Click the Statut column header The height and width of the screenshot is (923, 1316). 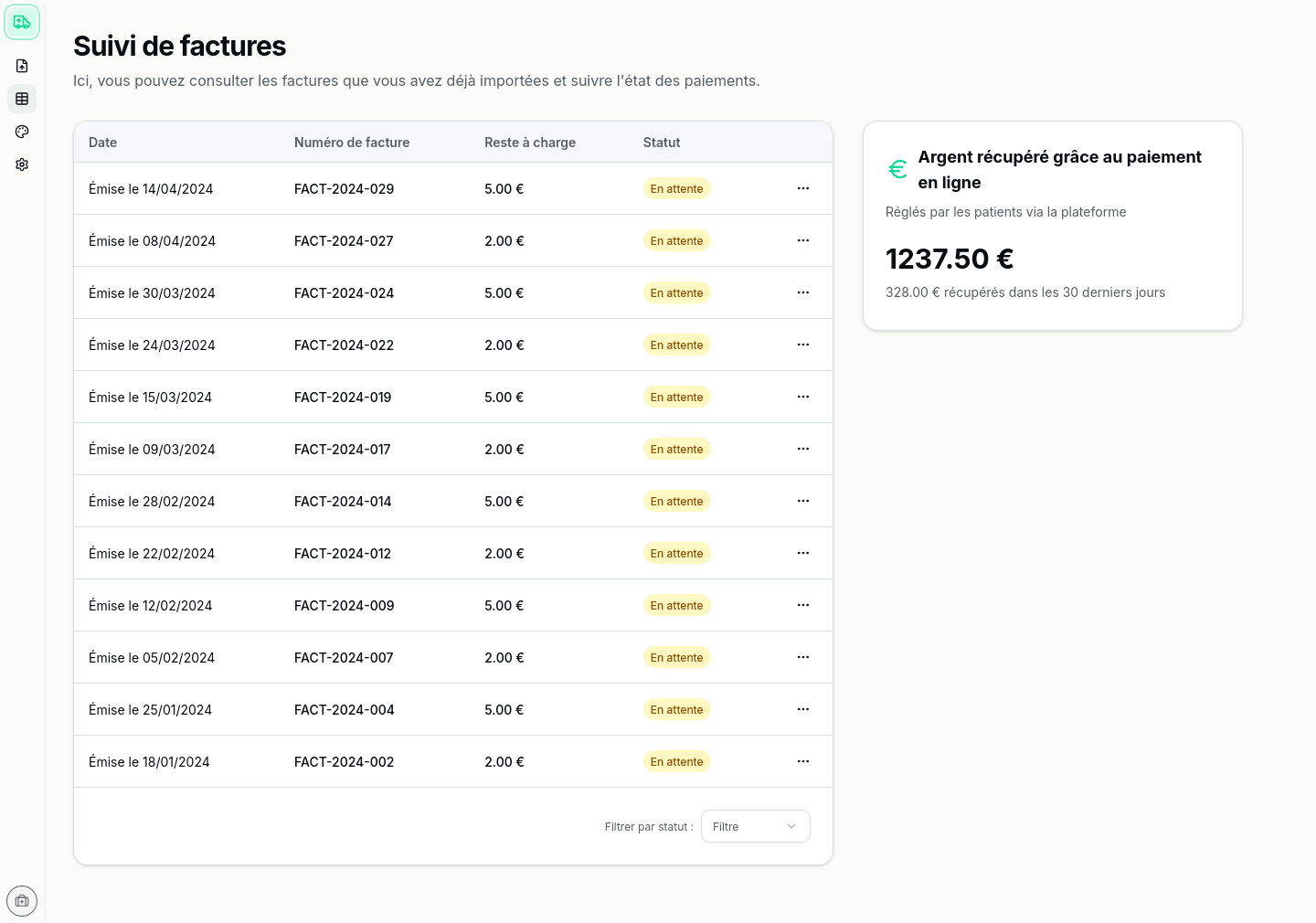tap(662, 143)
